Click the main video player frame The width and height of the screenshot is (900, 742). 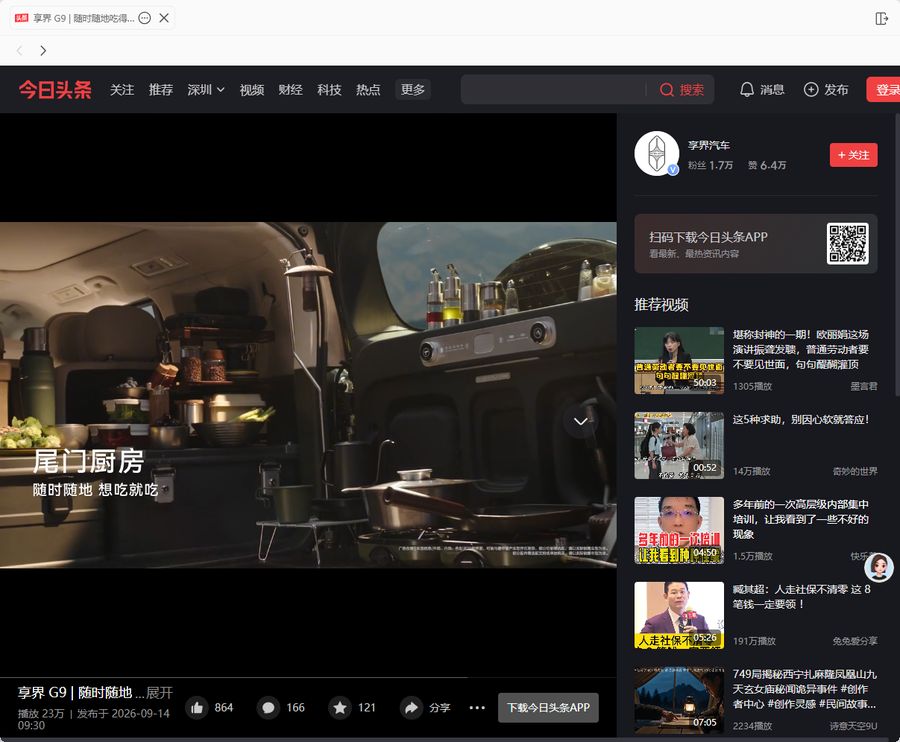coord(308,395)
